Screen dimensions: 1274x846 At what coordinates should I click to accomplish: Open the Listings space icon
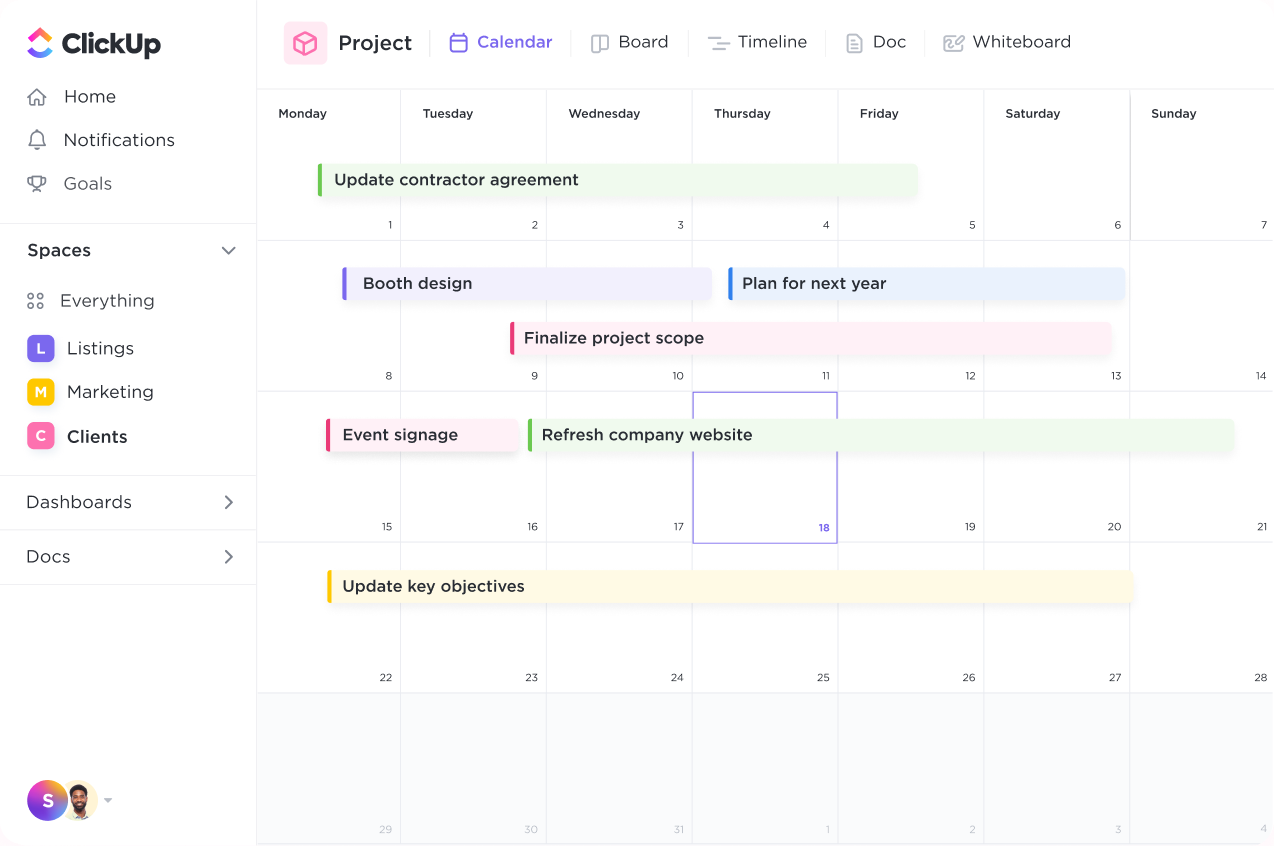coord(40,348)
